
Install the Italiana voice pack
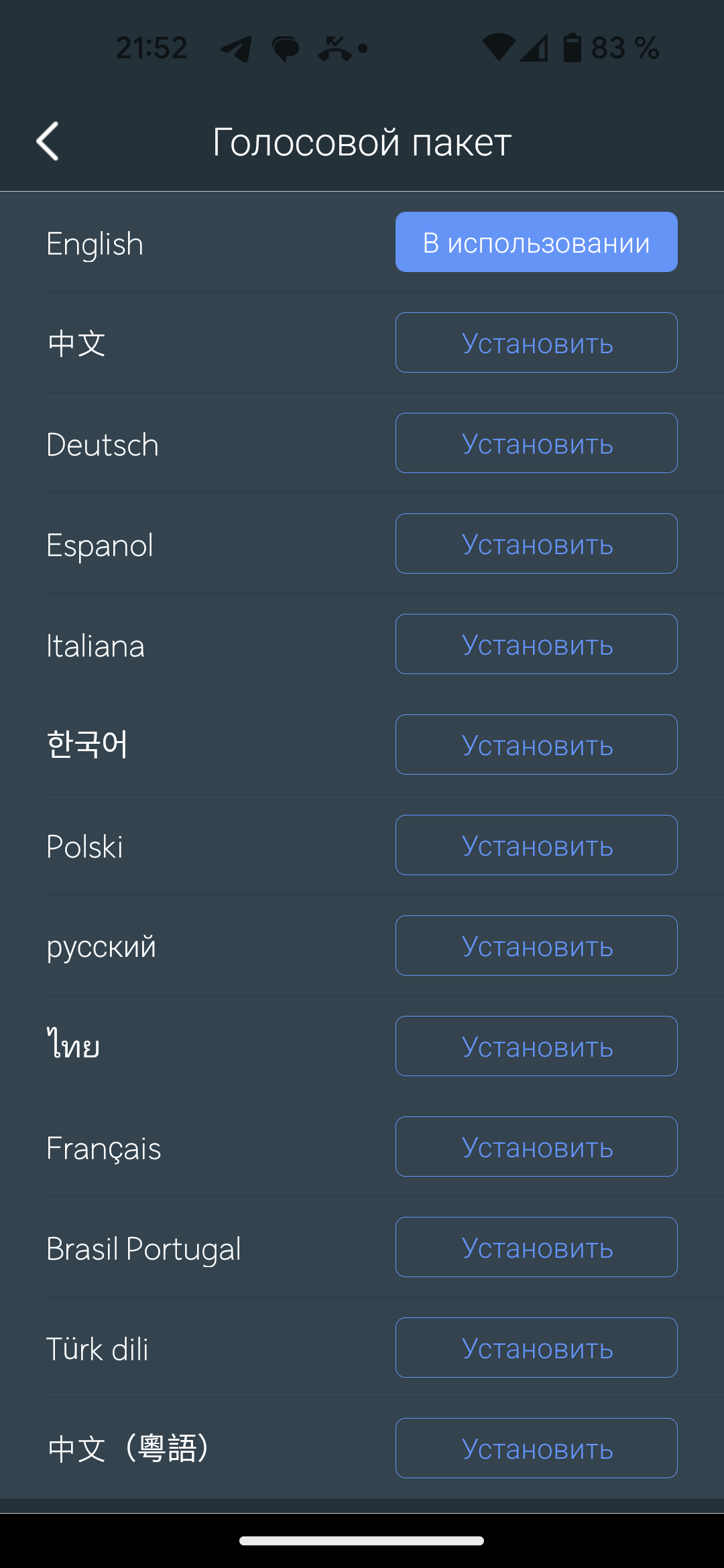click(x=536, y=644)
